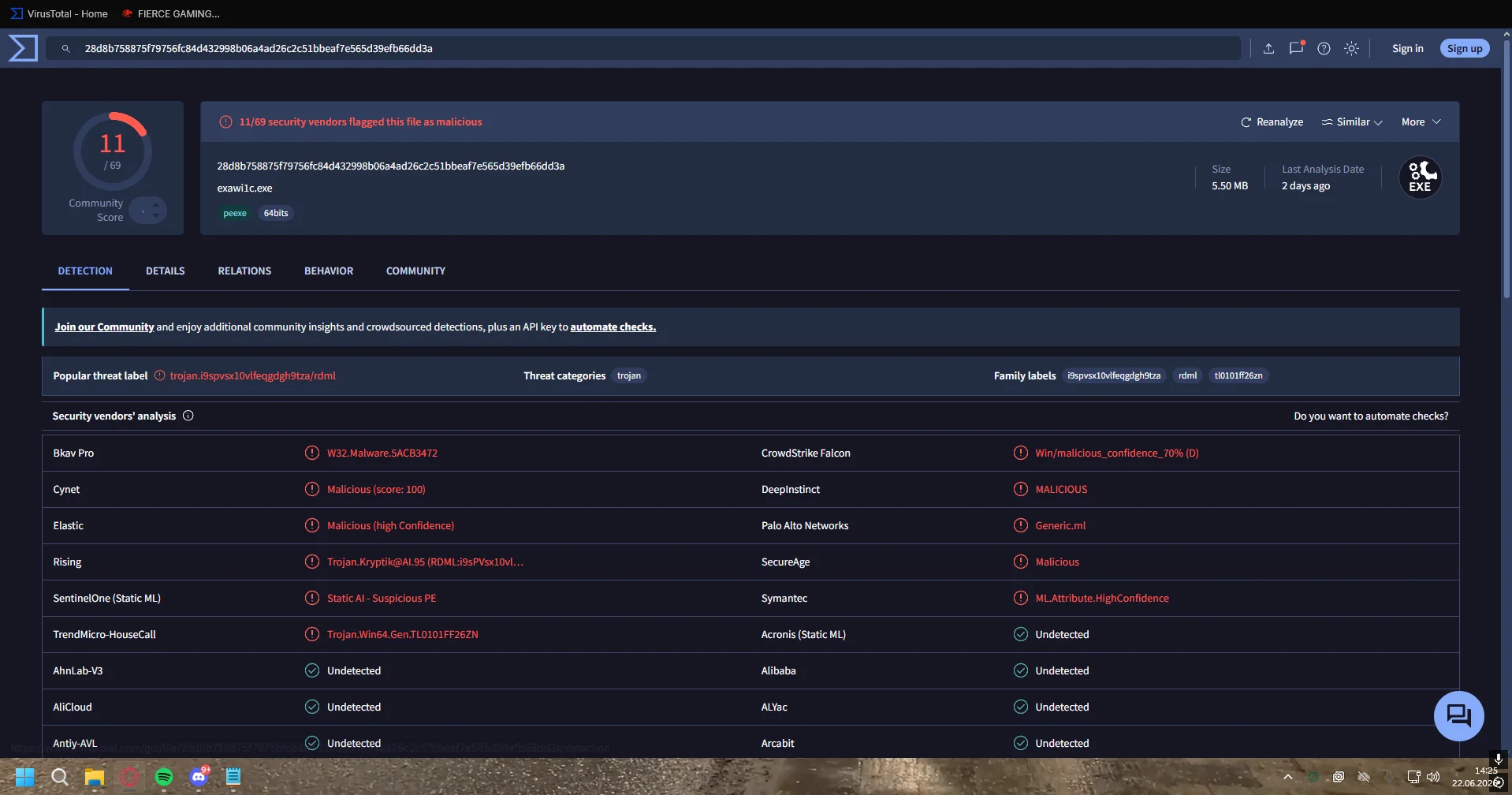Open network settings in the system tray

point(1413,777)
